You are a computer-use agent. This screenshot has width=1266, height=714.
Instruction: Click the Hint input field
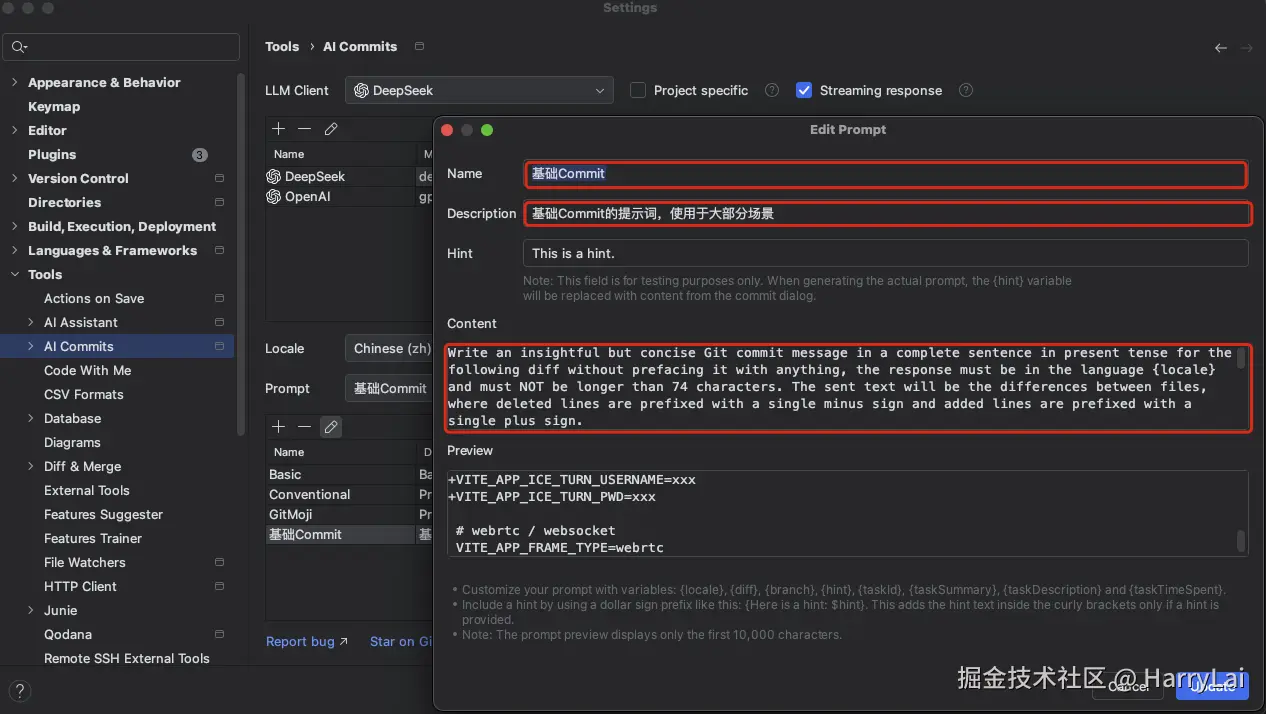(x=885, y=253)
